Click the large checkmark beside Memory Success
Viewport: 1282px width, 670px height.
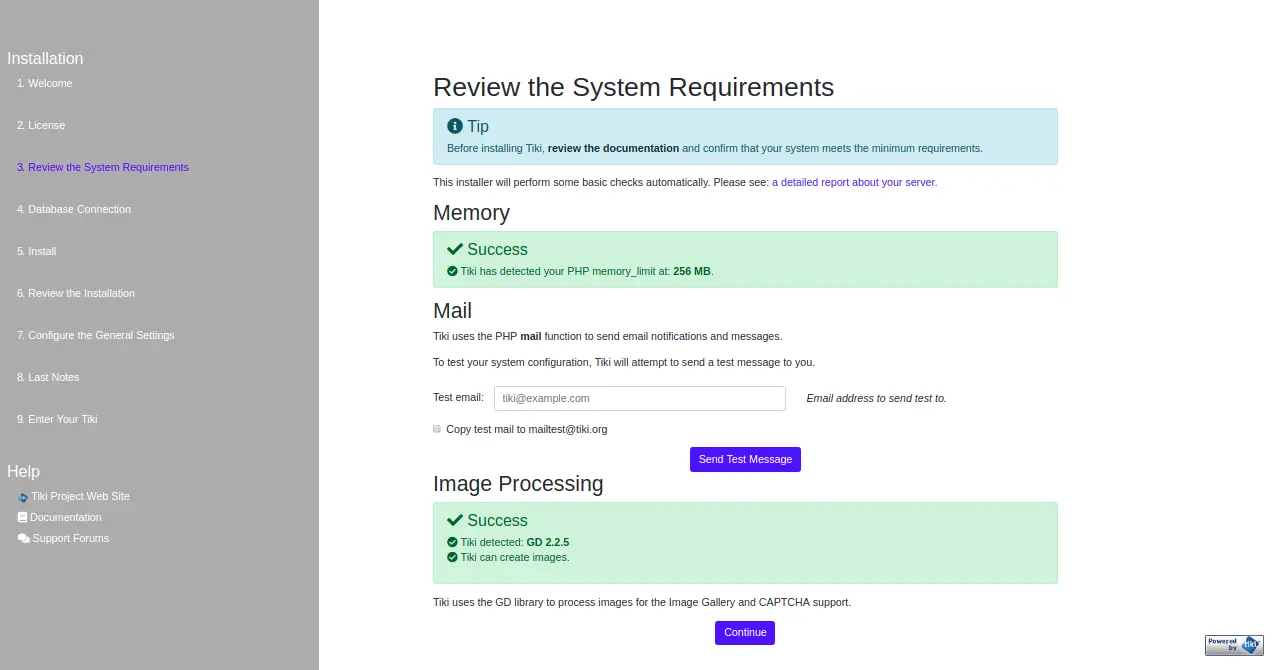coord(455,249)
